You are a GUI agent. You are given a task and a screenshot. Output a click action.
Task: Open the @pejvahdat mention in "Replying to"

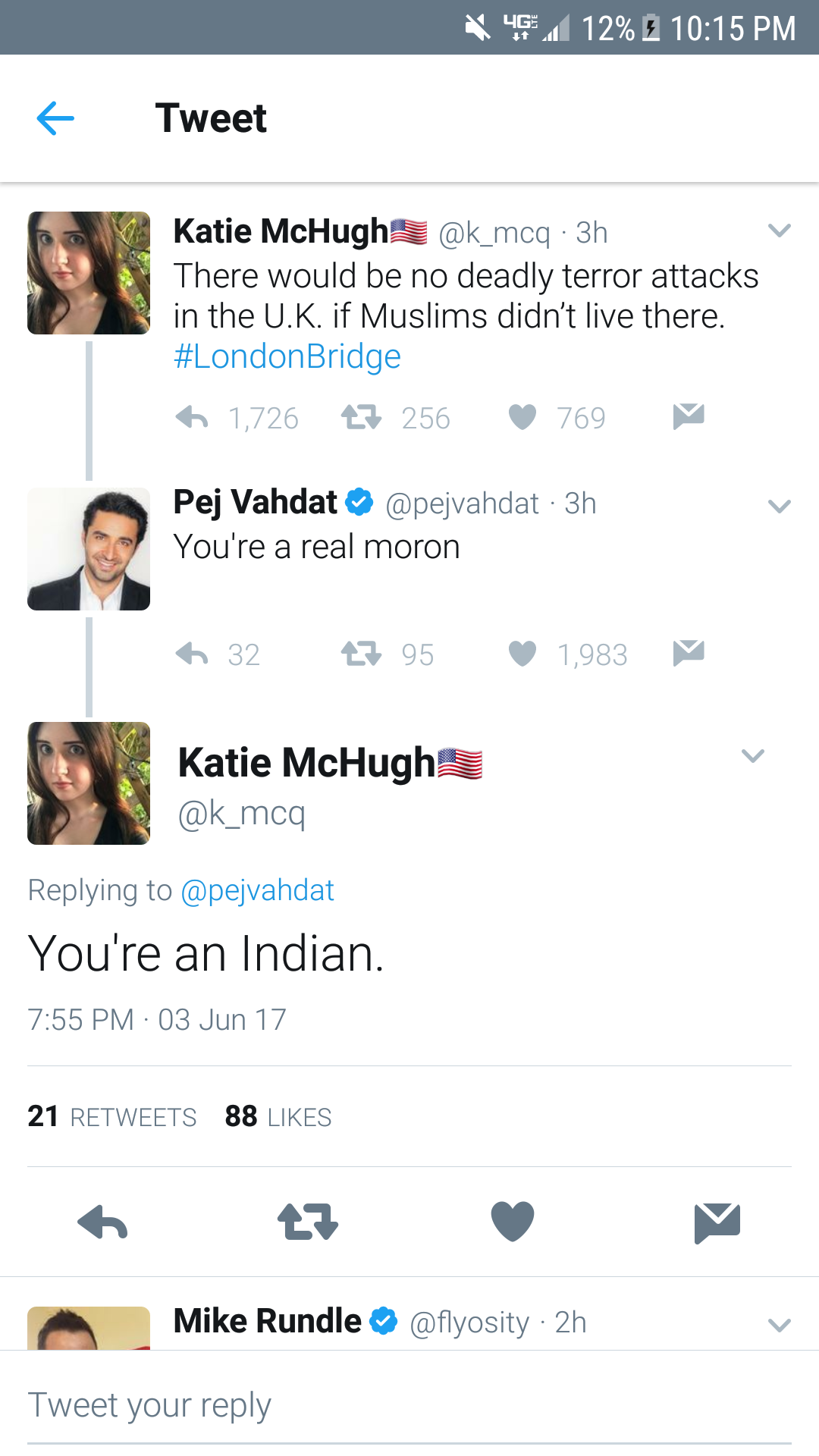[x=257, y=890]
